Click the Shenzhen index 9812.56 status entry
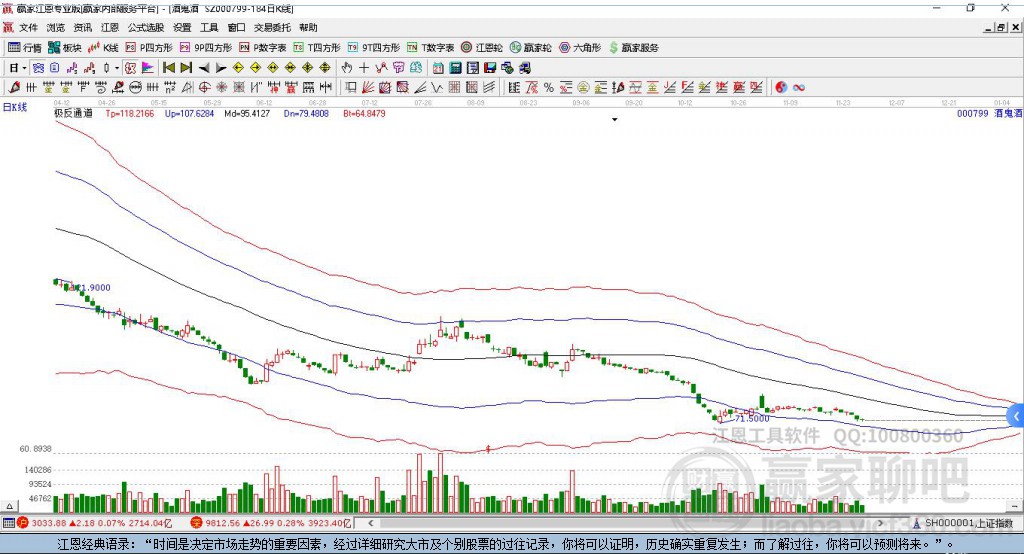The image size is (1024, 554). pyautogui.click(x=271, y=523)
